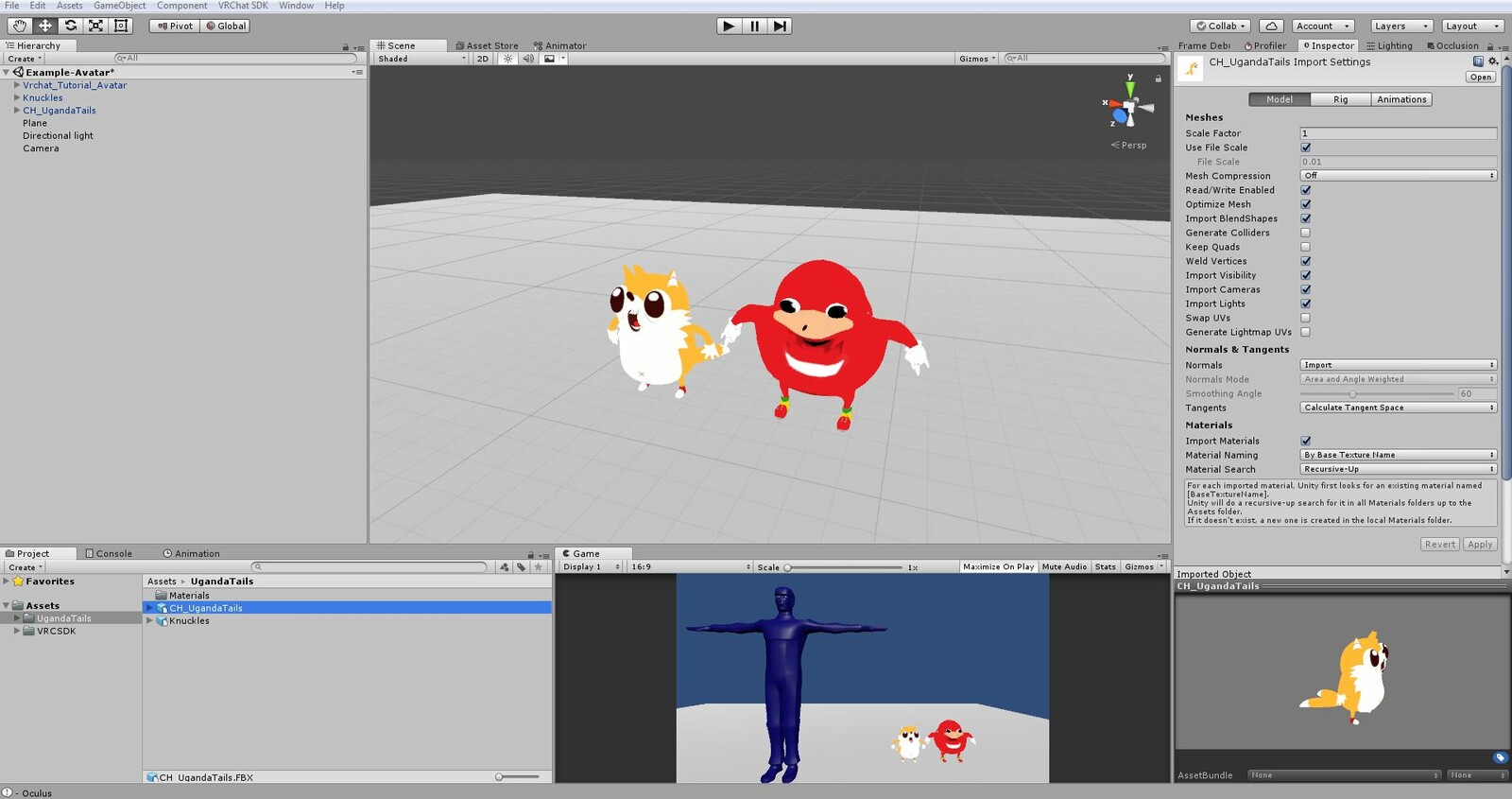Click save search star icon
The width and height of the screenshot is (1512, 799).
(539, 567)
